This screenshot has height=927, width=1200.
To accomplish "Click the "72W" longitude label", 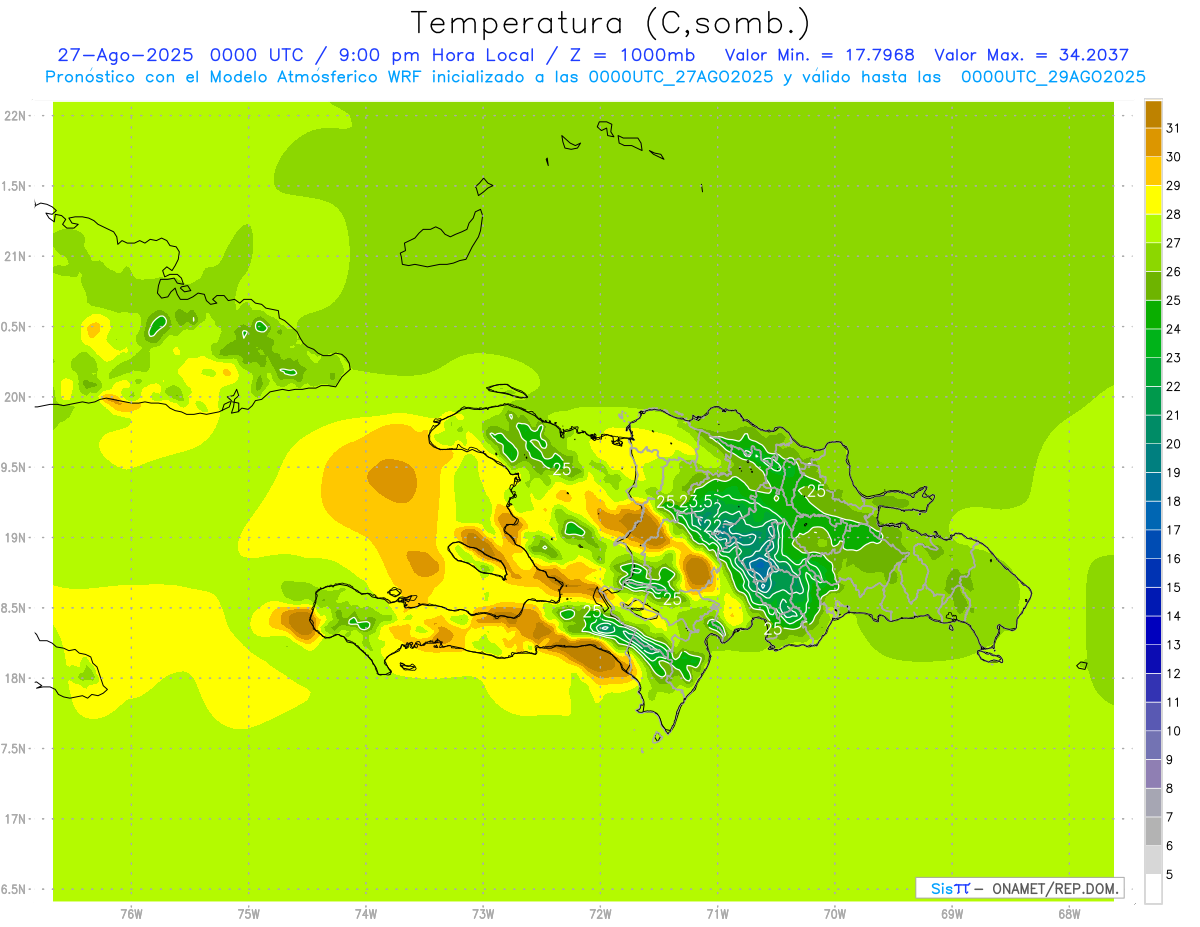I will tap(600, 914).
